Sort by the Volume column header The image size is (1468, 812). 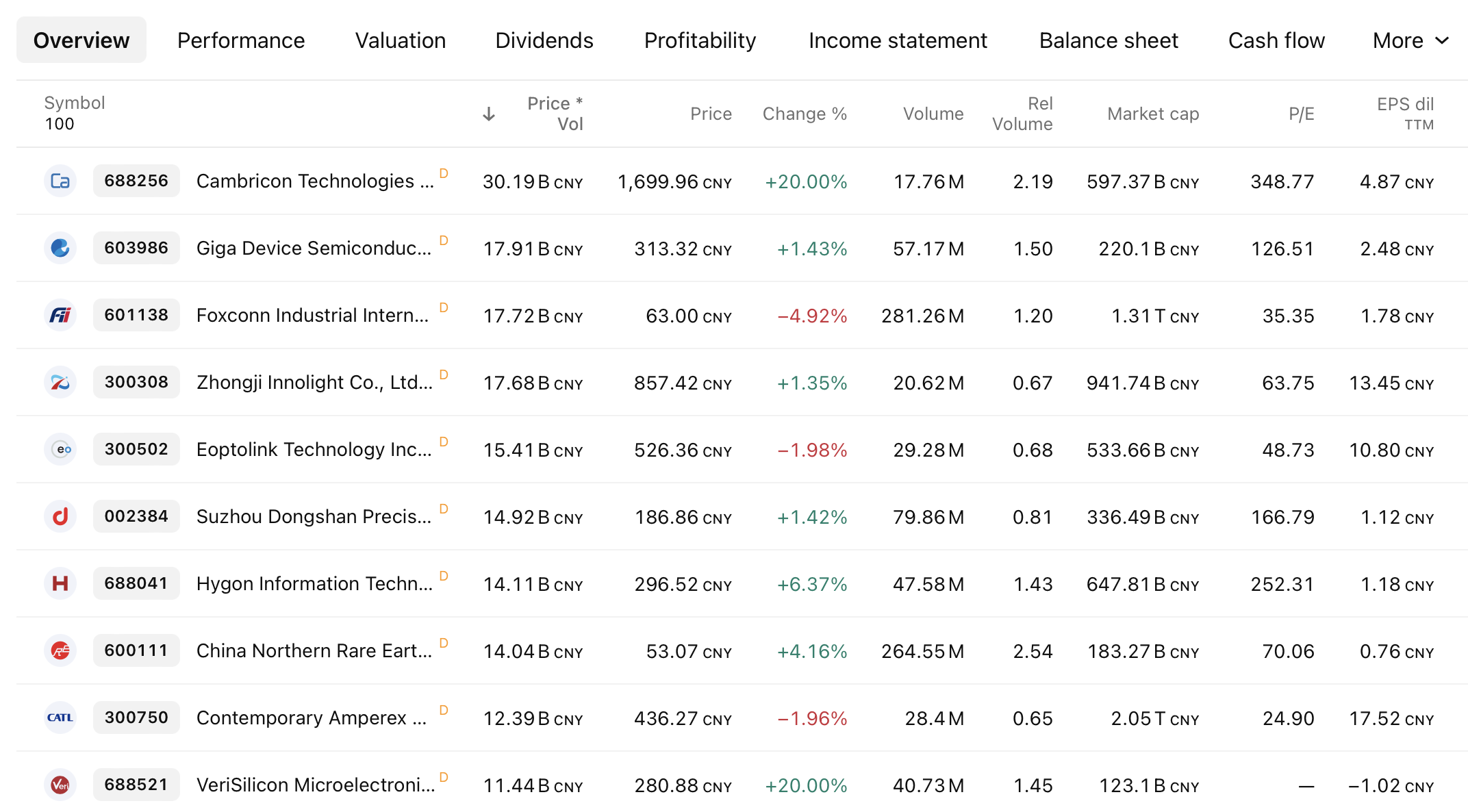pos(933,114)
